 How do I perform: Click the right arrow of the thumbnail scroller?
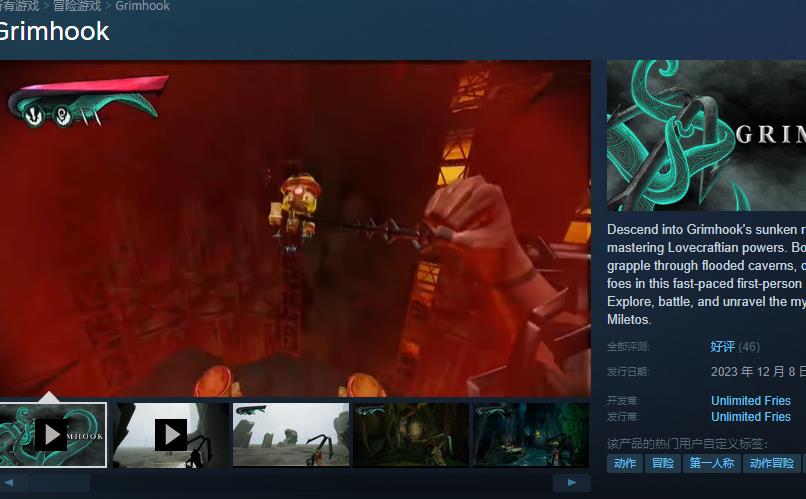coord(572,483)
